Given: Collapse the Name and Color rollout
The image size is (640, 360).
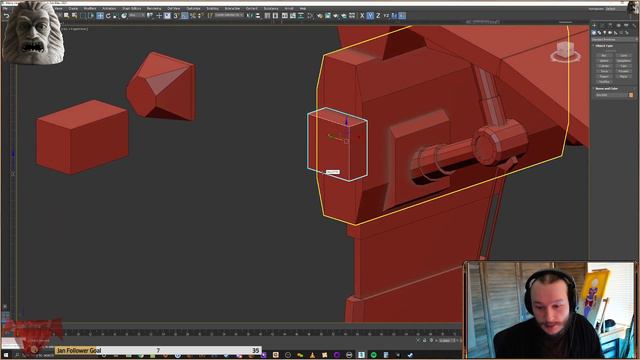Looking at the screenshot, I should pyautogui.click(x=606, y=88).
